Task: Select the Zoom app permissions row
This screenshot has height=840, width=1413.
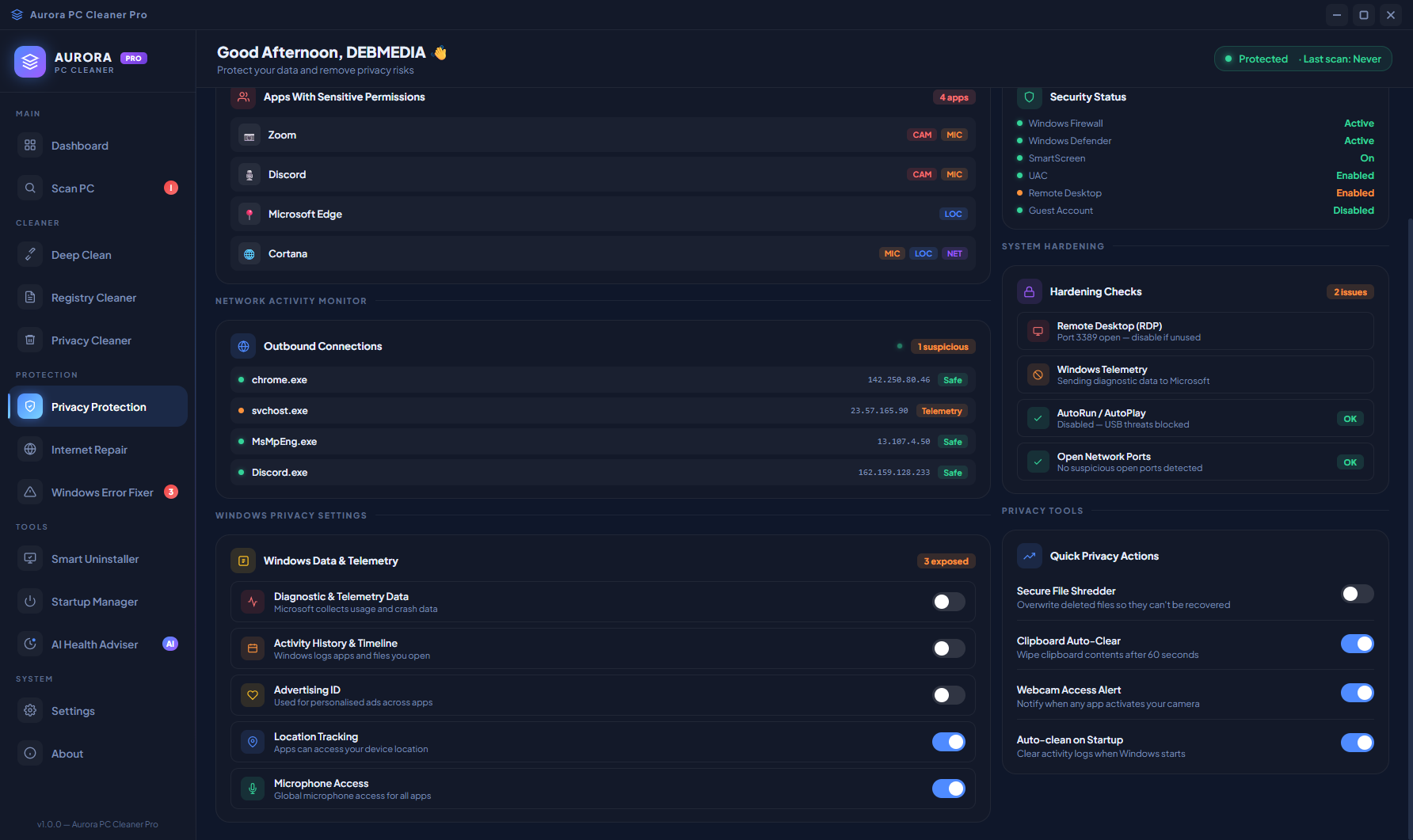Action: (603, 135)
